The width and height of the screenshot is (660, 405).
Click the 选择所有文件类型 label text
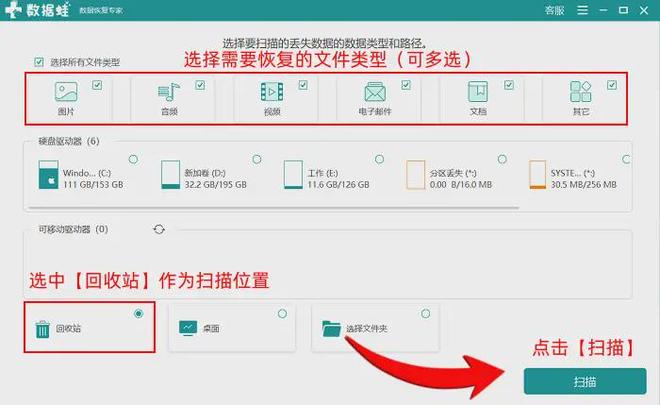(x=85, y=63)
